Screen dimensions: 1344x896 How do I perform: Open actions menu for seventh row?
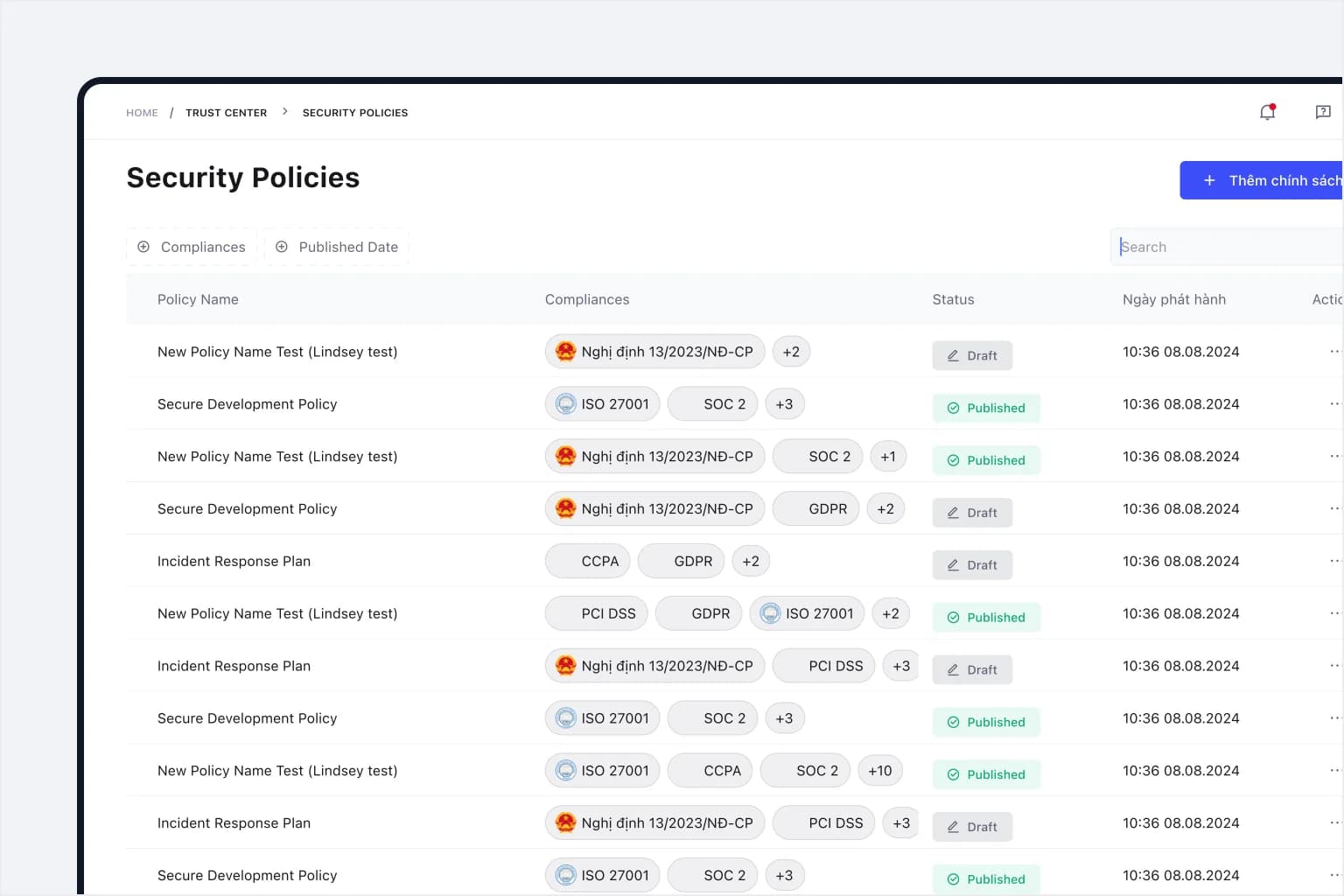coord(1334,666)
